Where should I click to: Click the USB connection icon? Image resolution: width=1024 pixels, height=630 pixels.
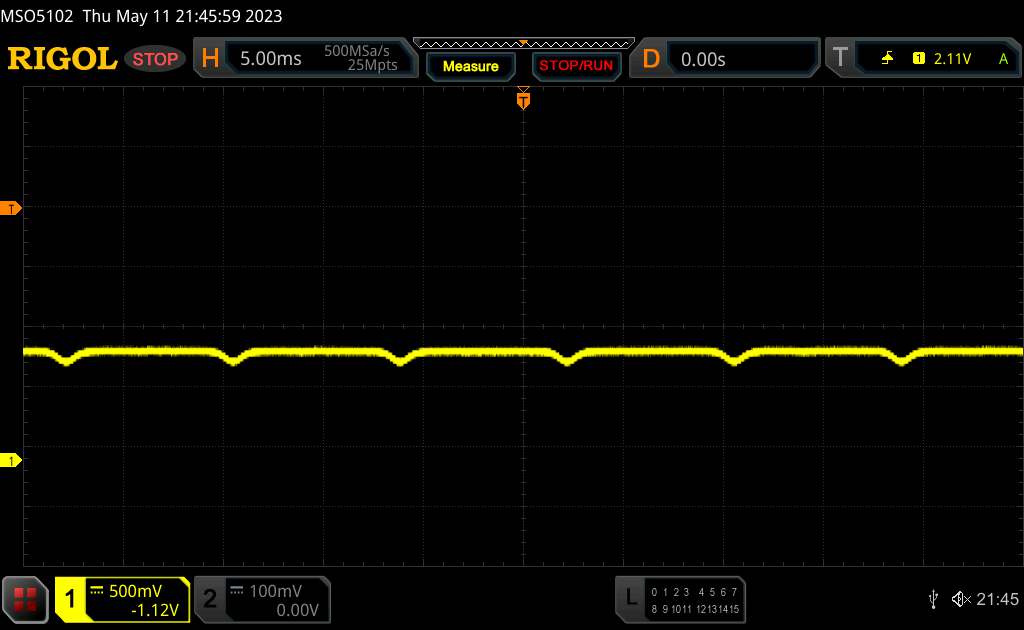click(934, 599)
